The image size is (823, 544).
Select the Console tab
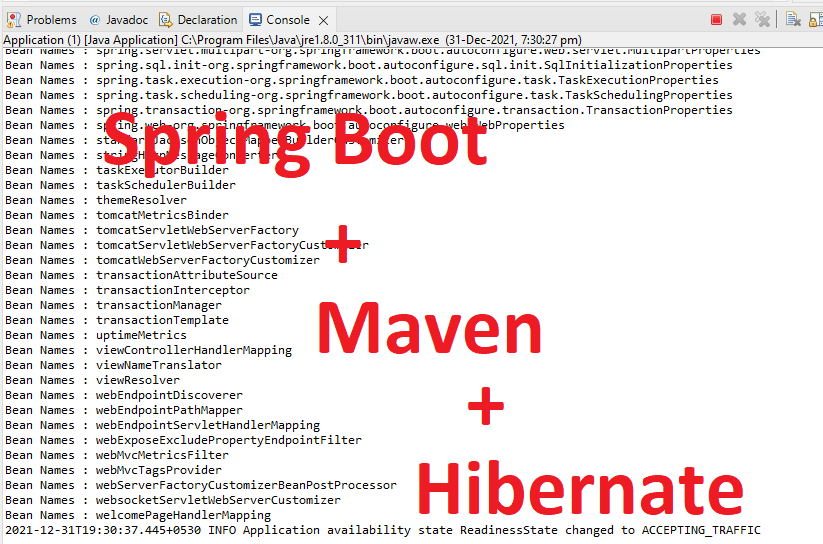pos(279,20)
